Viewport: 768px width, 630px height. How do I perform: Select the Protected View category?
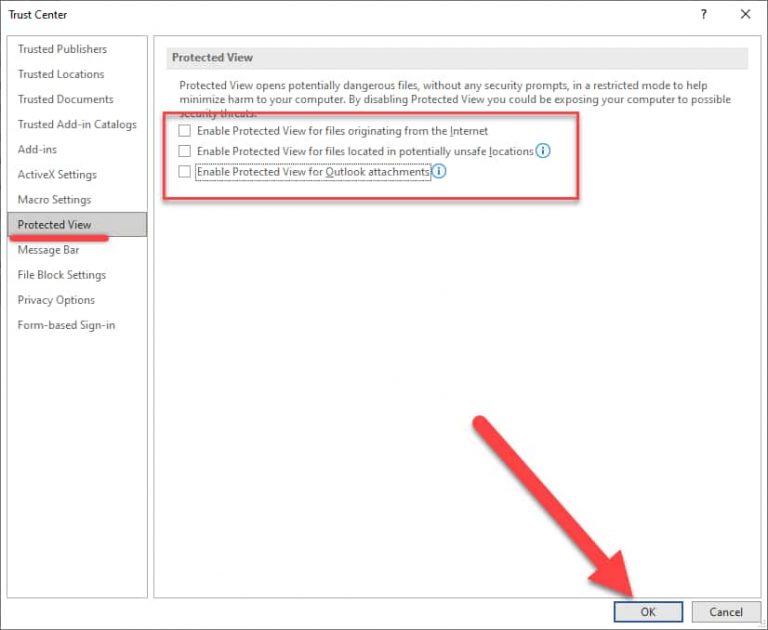click(55, 225)
